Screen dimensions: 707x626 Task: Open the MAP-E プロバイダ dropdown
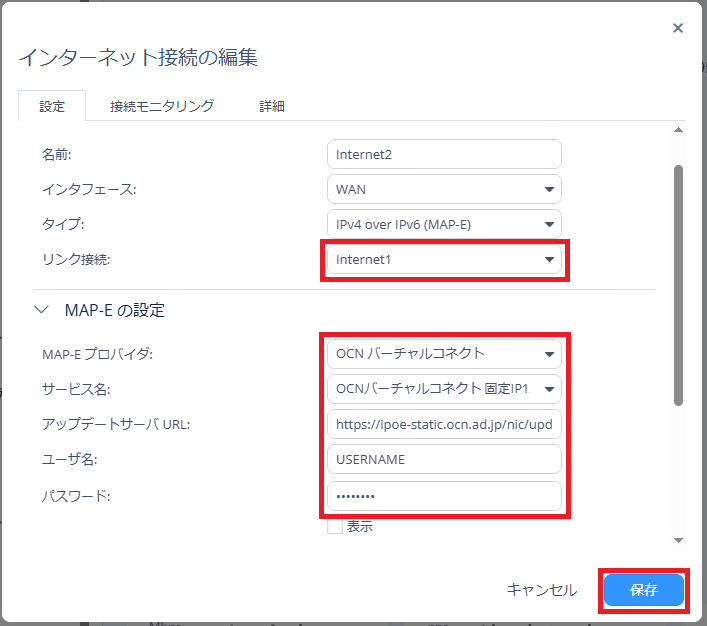pos(444,353)
